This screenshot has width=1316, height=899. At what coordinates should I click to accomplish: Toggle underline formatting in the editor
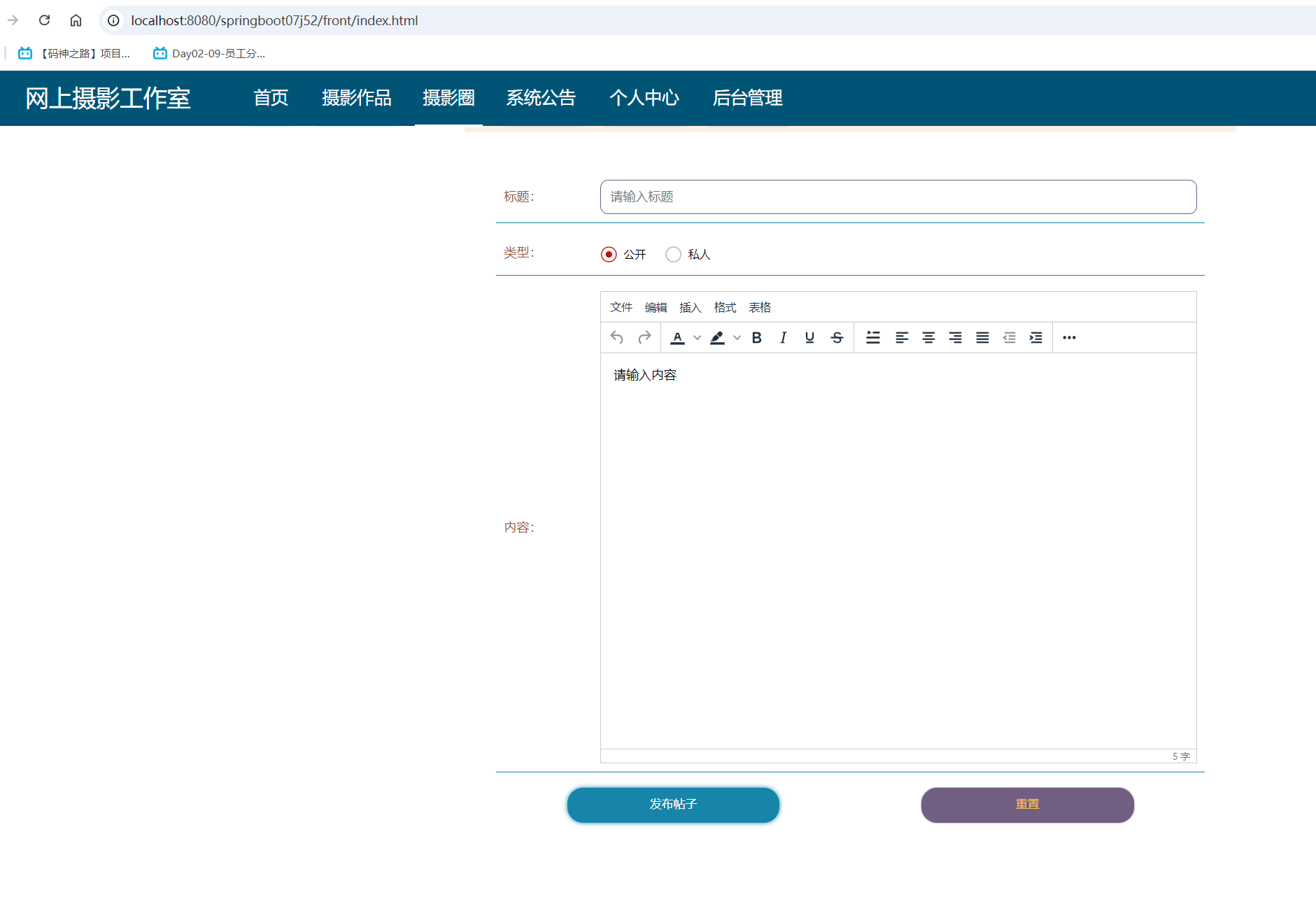click(809, 337)
